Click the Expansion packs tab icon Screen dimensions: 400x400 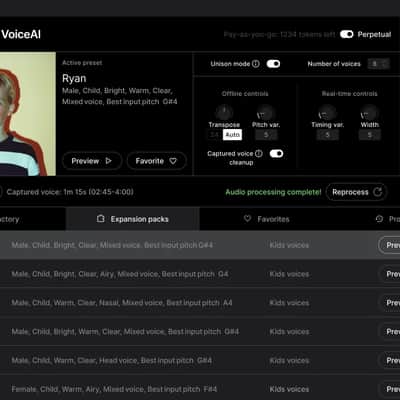coord(101,219)
